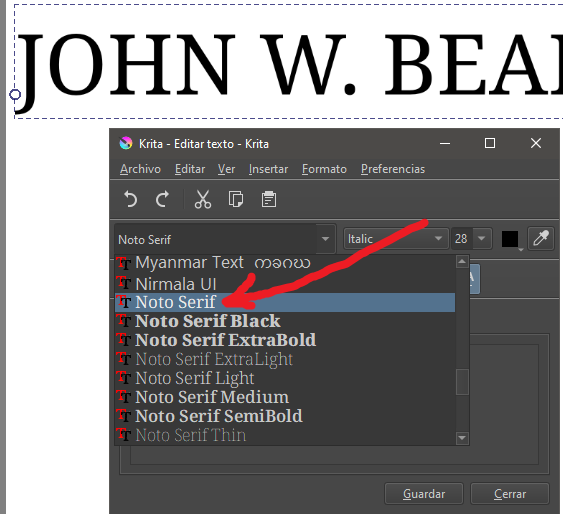Choose Myanmar Text font
Viewport: 563px width, 514px height.
point(285,263)
